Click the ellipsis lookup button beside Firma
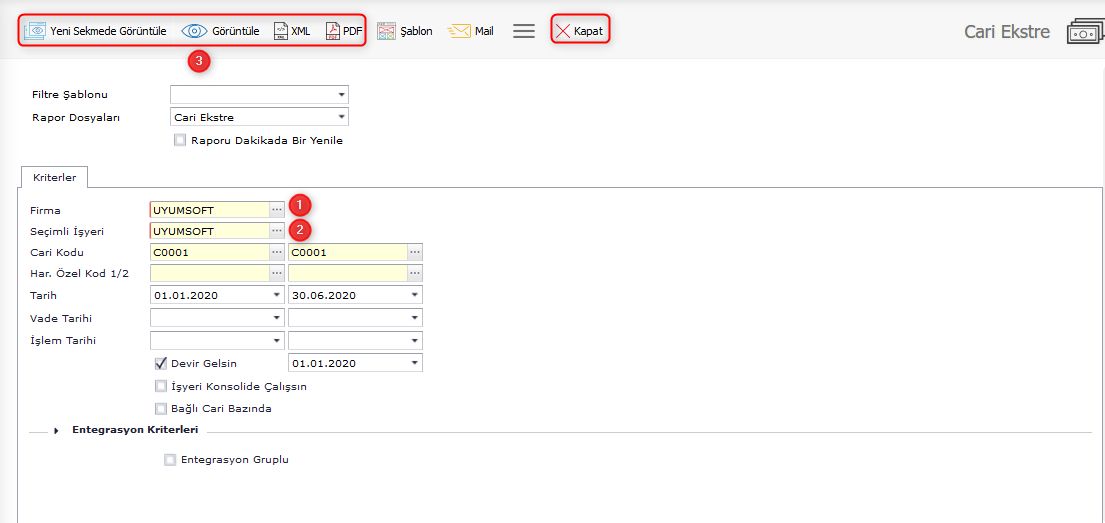The image size is (1105, 523). [x=277, y=210]
